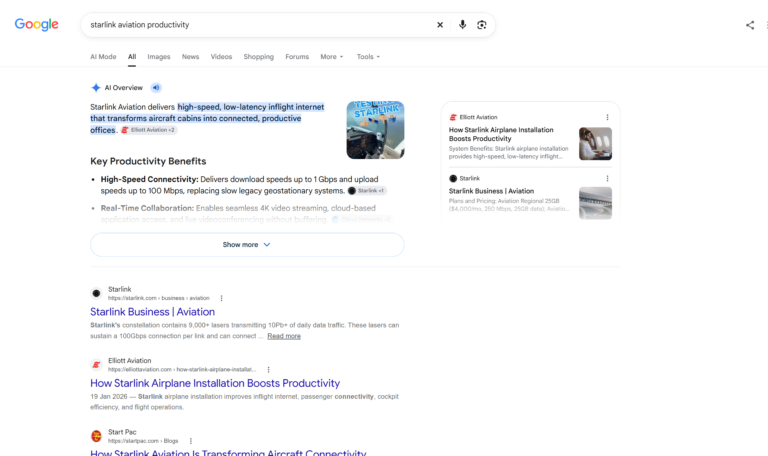This screenshot has width=768, height=456.
Task: Click the Key Productivity Benefits heading
Action: click(148, 161)
